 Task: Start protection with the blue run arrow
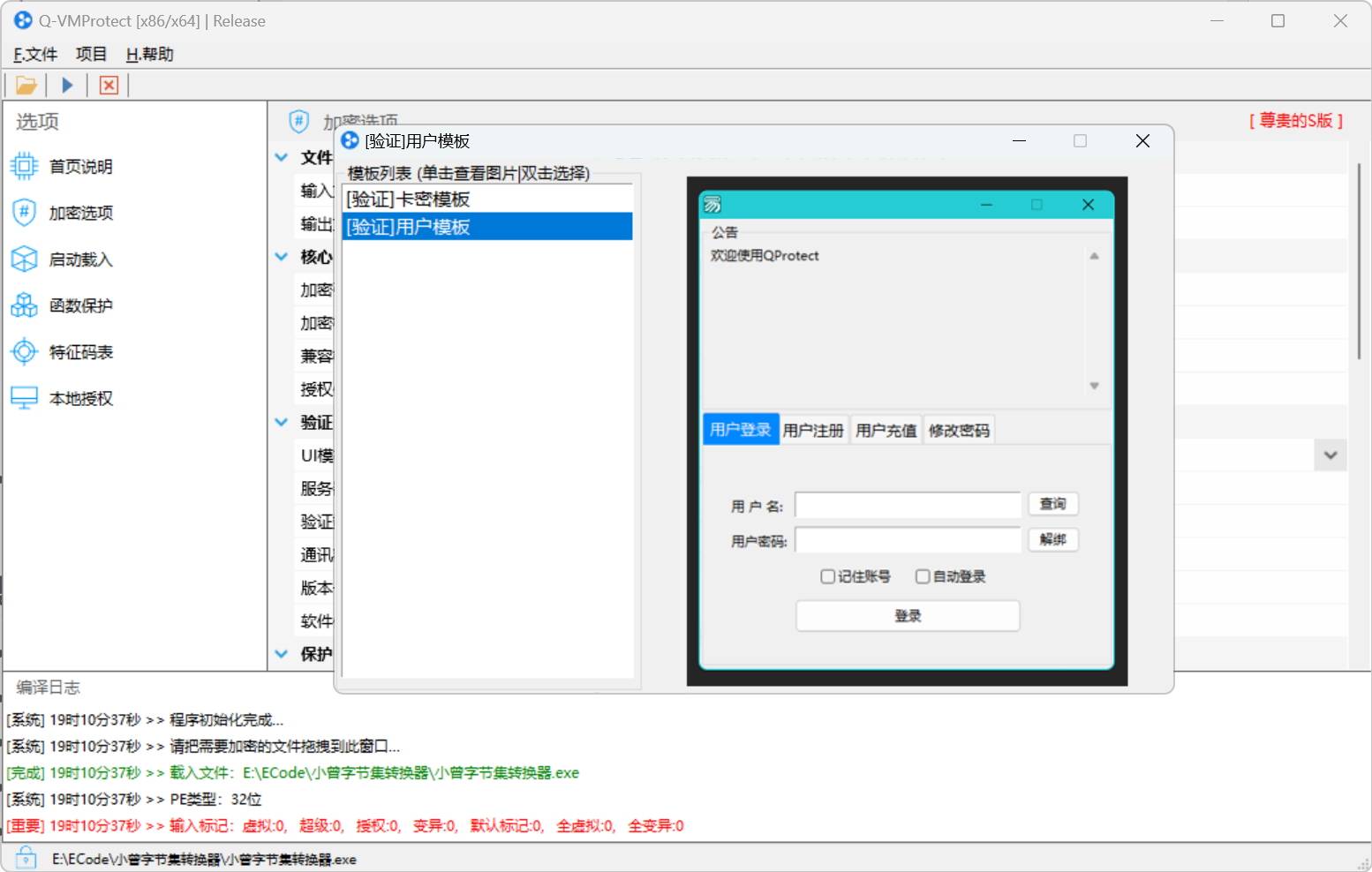[67, 84]
